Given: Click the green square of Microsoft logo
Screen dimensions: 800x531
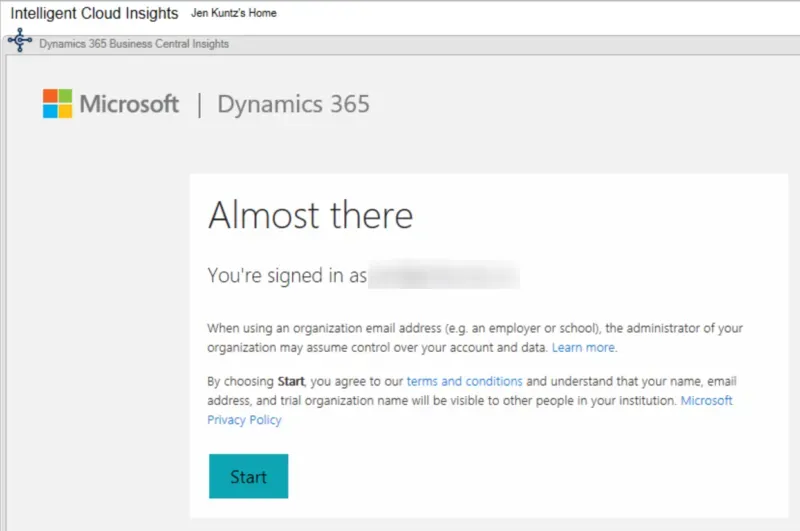Looking at the screenshot, I should click(x=66, y=96).
